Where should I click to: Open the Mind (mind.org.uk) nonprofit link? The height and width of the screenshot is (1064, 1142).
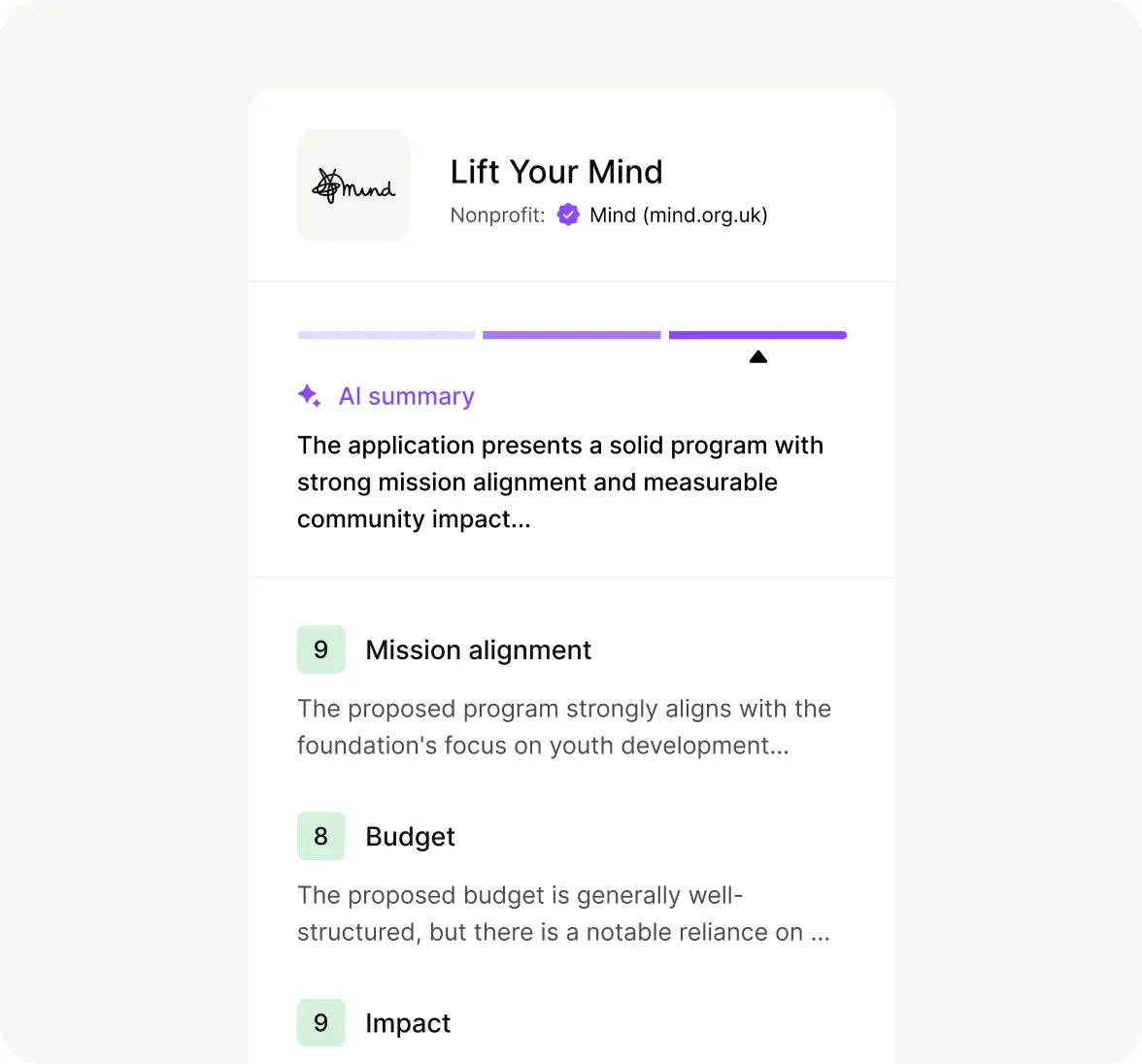point(678,215)
